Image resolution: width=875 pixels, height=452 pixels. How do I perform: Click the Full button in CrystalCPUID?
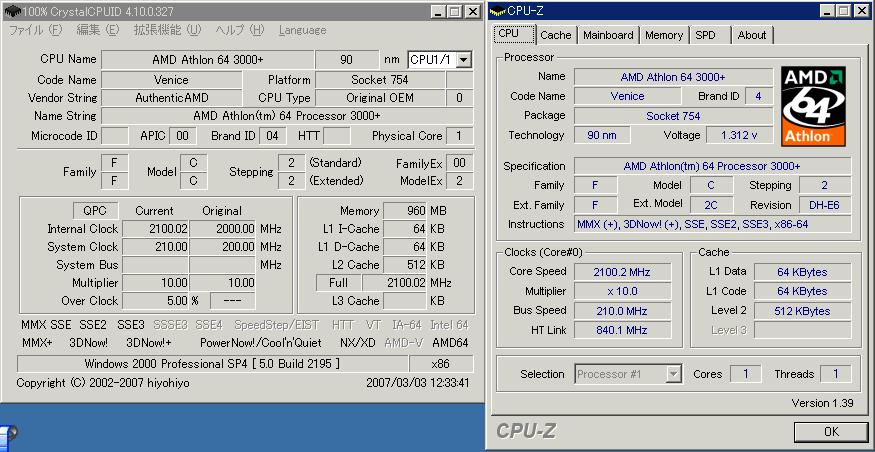338,283
